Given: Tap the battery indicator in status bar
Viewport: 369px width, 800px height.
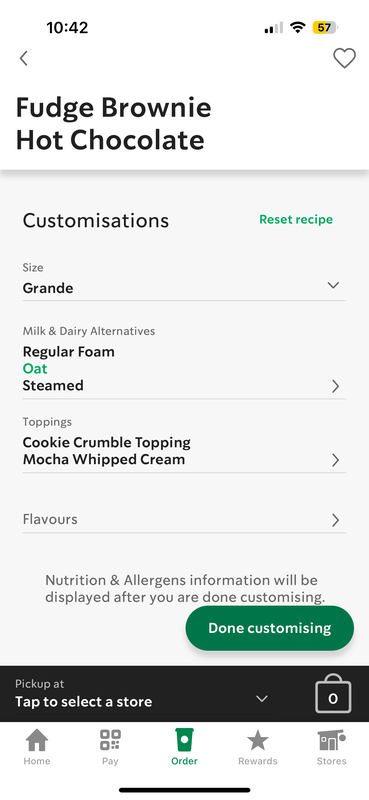Looking at the screenshot, I should tap(325, 28).
